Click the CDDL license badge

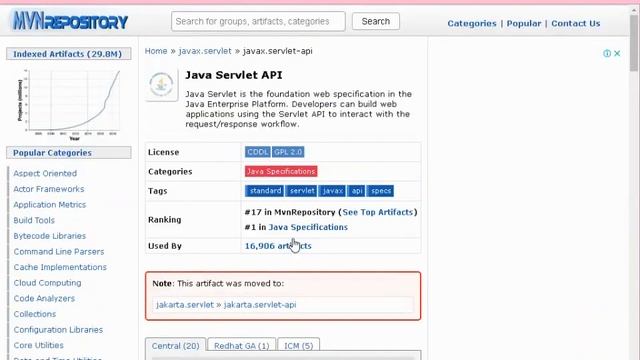tap(258, 152)
